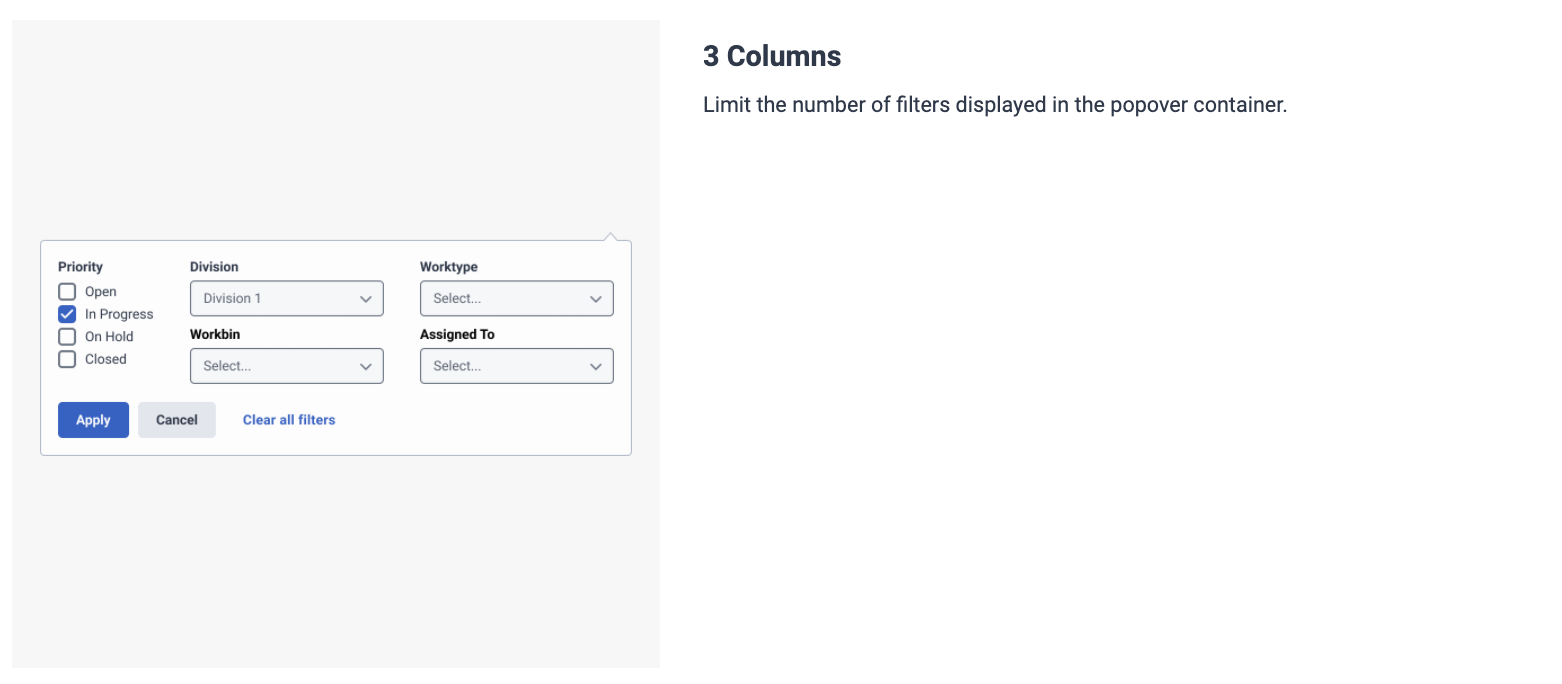Click the Division field's chevron icon
The image size is (1562, 684).
365,298
